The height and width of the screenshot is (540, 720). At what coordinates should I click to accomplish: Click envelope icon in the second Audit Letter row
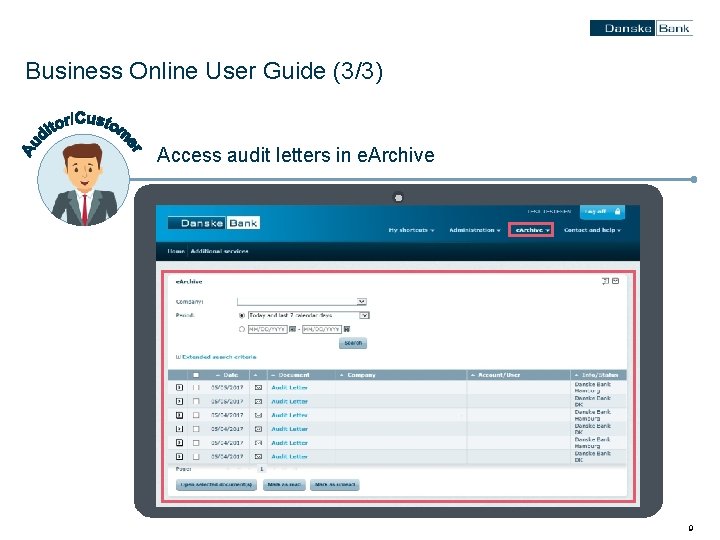[x=259, y=401]
